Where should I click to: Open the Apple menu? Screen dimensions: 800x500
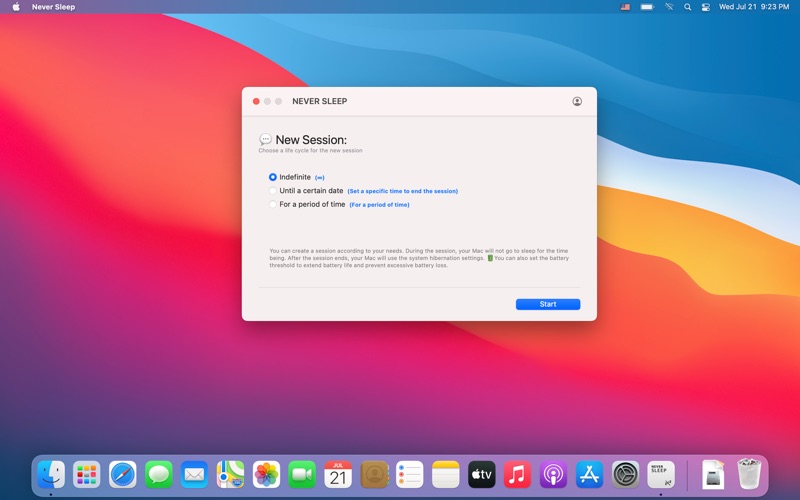[16, 7]
